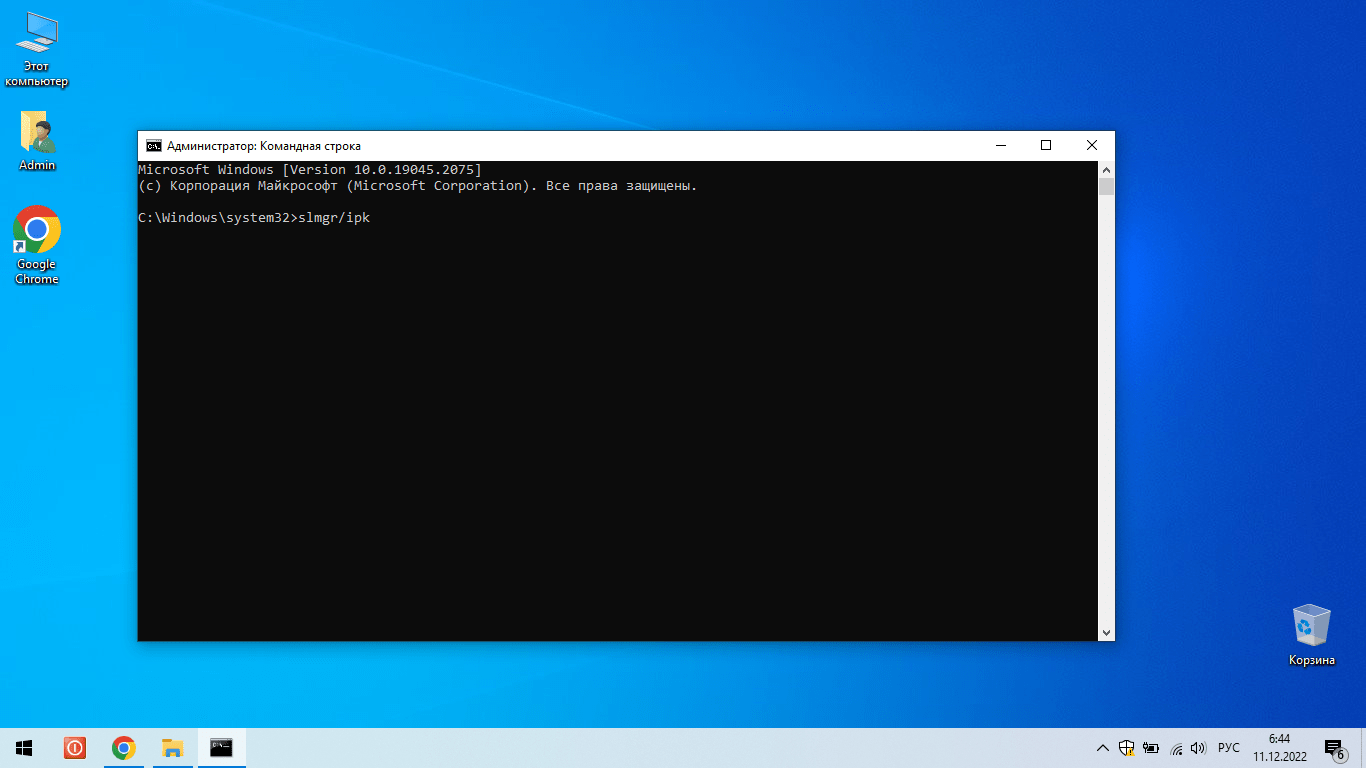Open Google Chrome from the taskbar
The image size is (1366, 768).
124,747
